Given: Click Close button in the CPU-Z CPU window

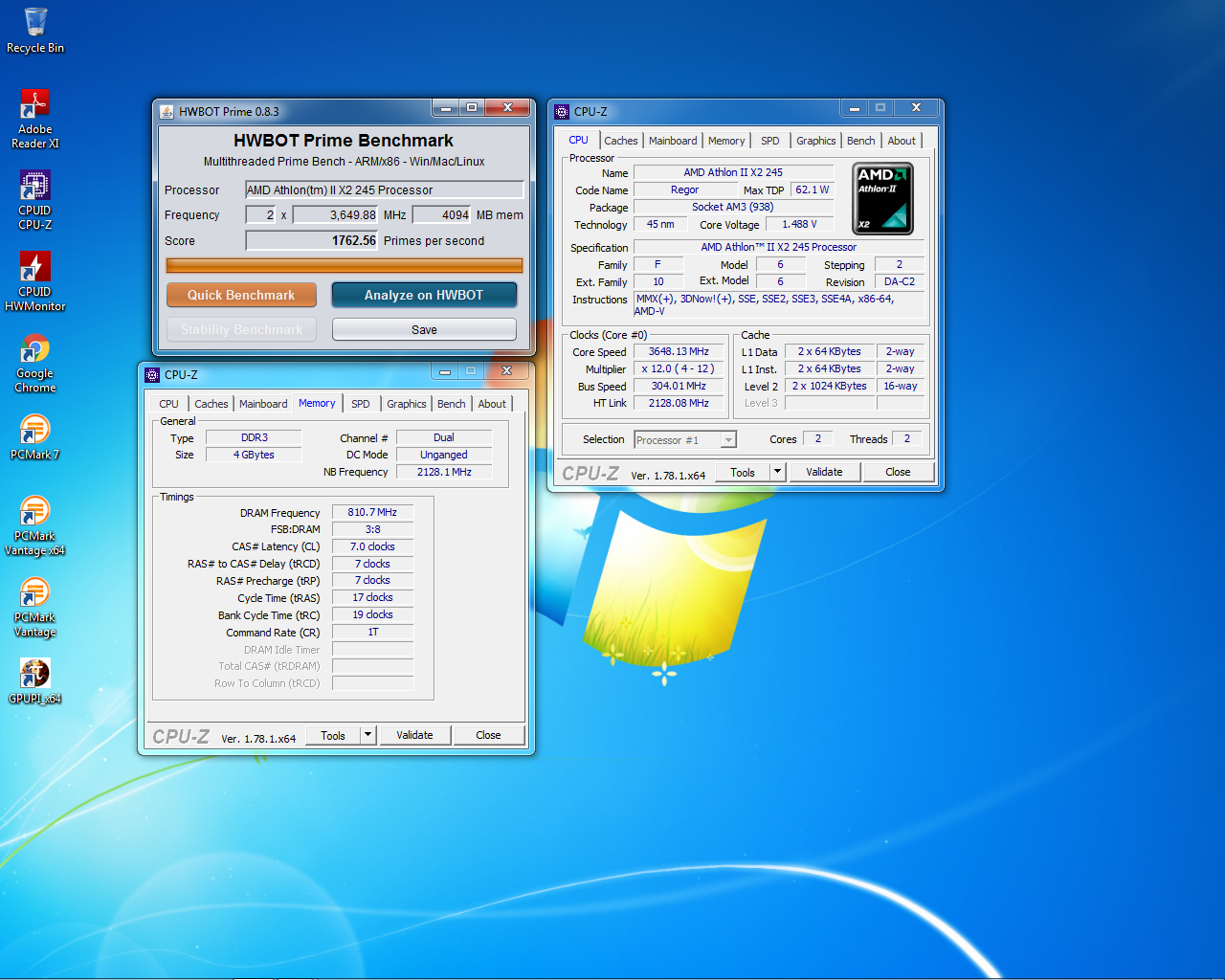Looking at the screenshot, I should point(898,472).
